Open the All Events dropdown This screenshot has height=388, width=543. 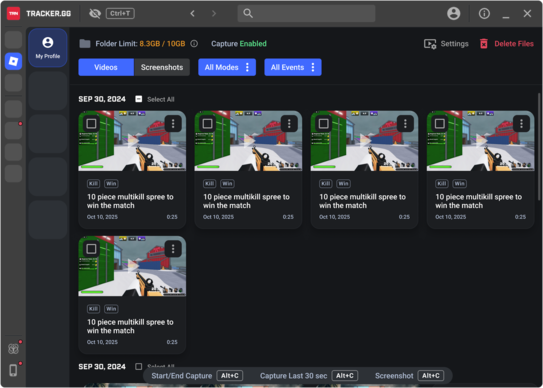coord(293,67)
